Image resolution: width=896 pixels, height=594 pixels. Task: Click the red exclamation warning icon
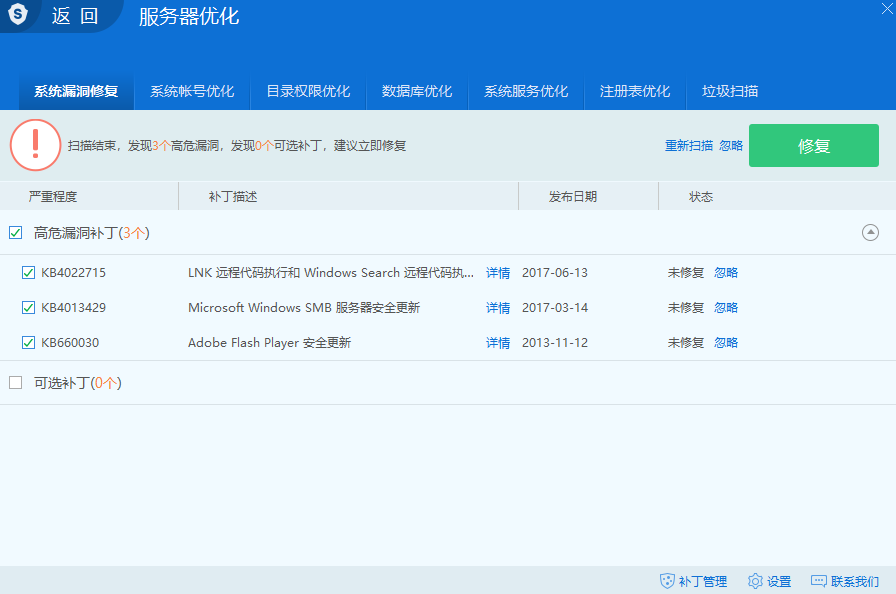35,145
